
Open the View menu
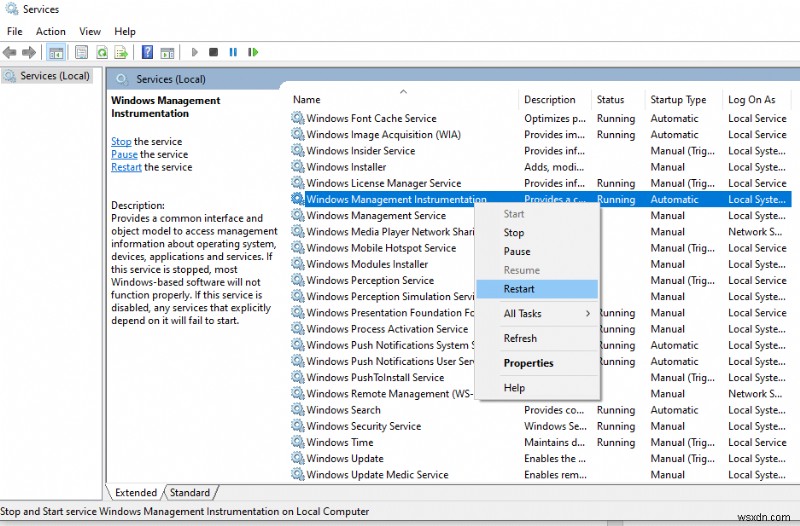[x=90, y=32]
